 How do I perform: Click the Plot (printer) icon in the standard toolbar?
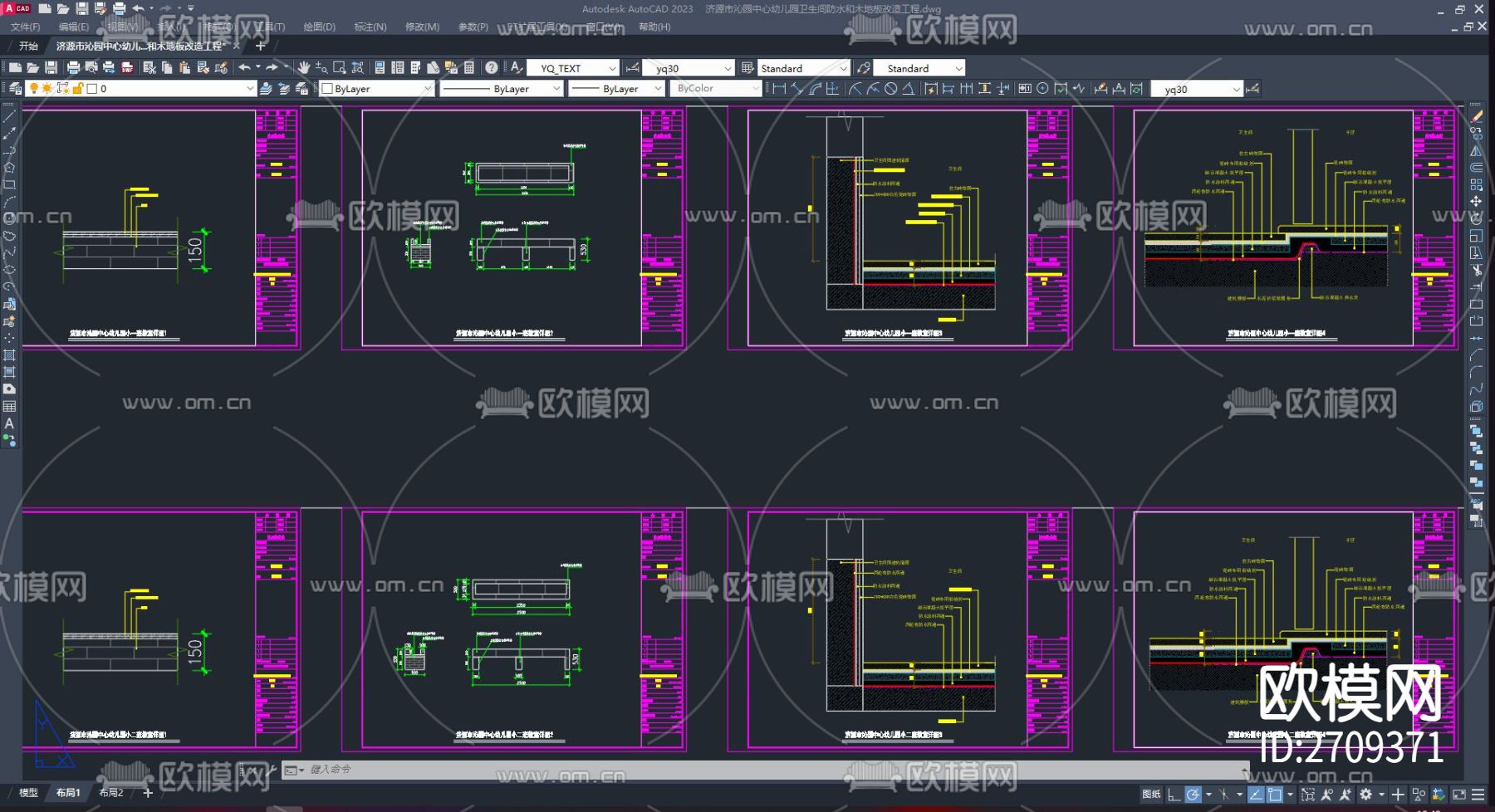click(73, 67)
